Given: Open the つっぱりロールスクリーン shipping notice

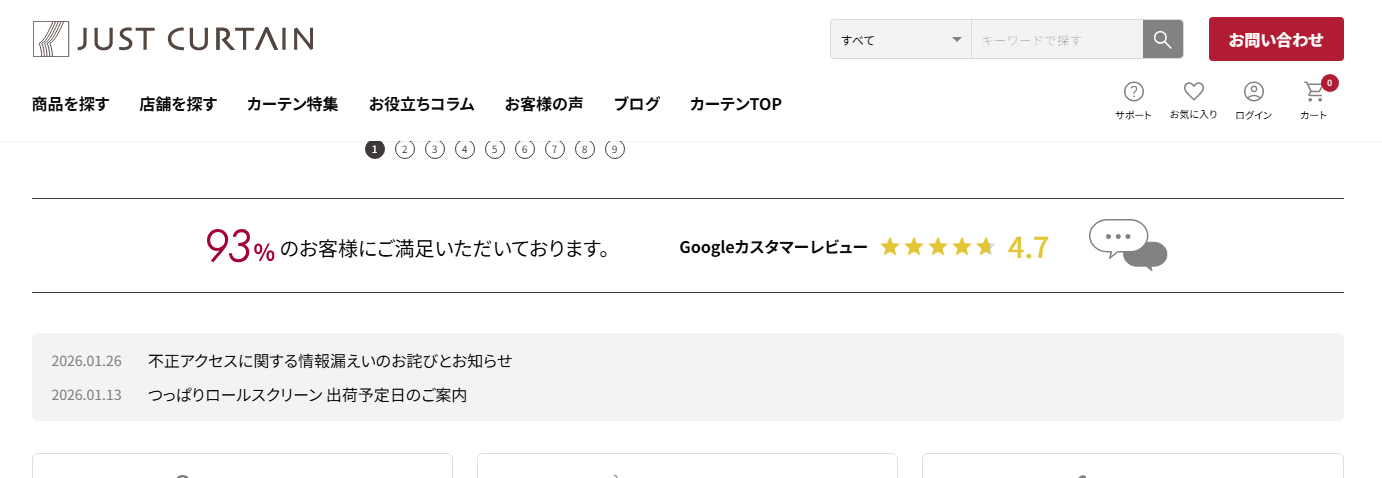Looking at the screenshot, I should pos(307,394).
